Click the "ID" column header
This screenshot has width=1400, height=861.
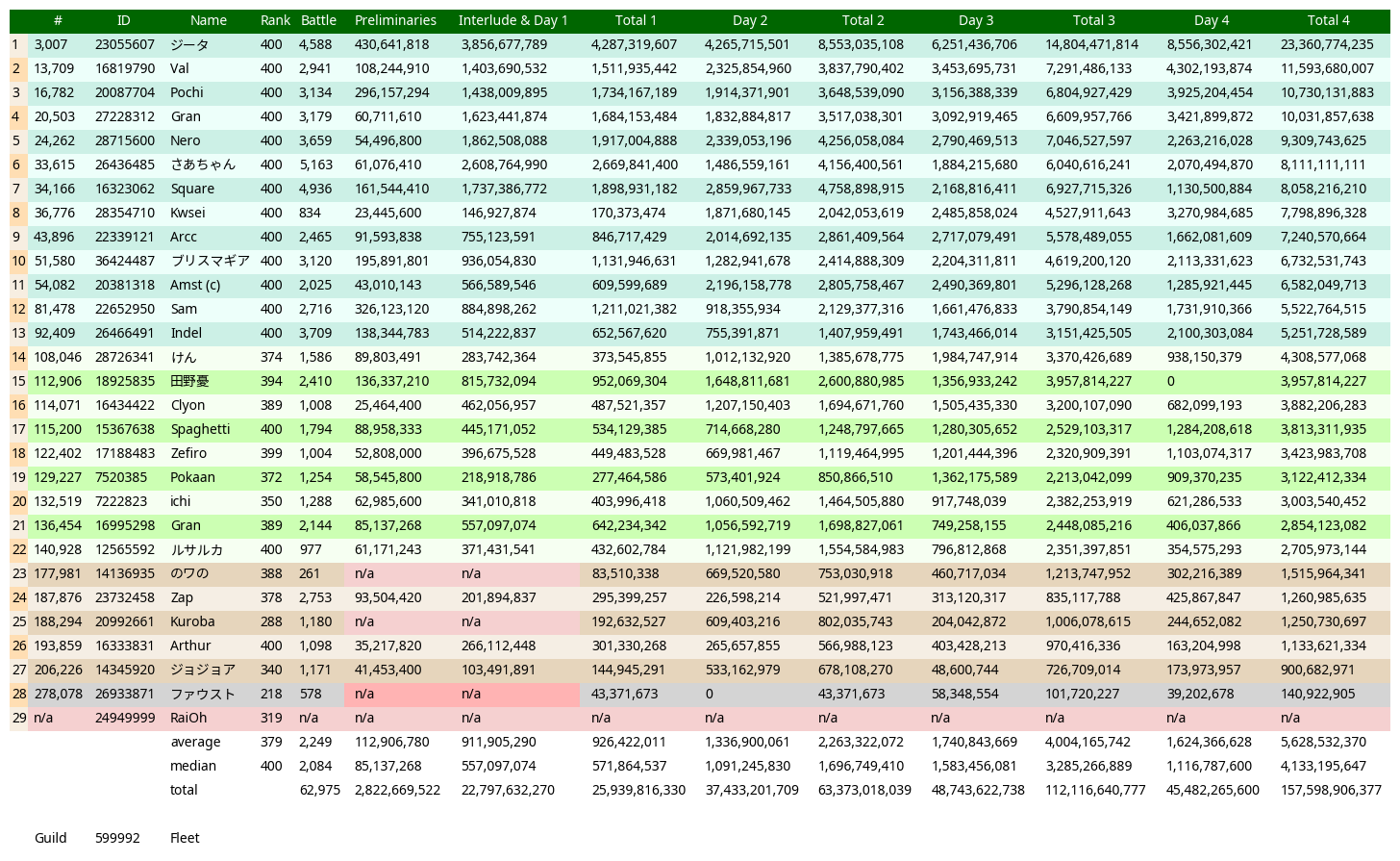click(x=123, y=20)
